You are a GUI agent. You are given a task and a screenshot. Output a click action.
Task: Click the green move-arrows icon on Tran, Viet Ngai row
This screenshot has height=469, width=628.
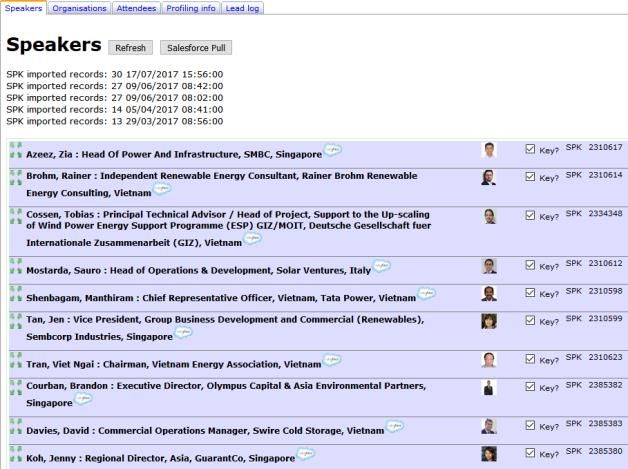tap(16, 360)
